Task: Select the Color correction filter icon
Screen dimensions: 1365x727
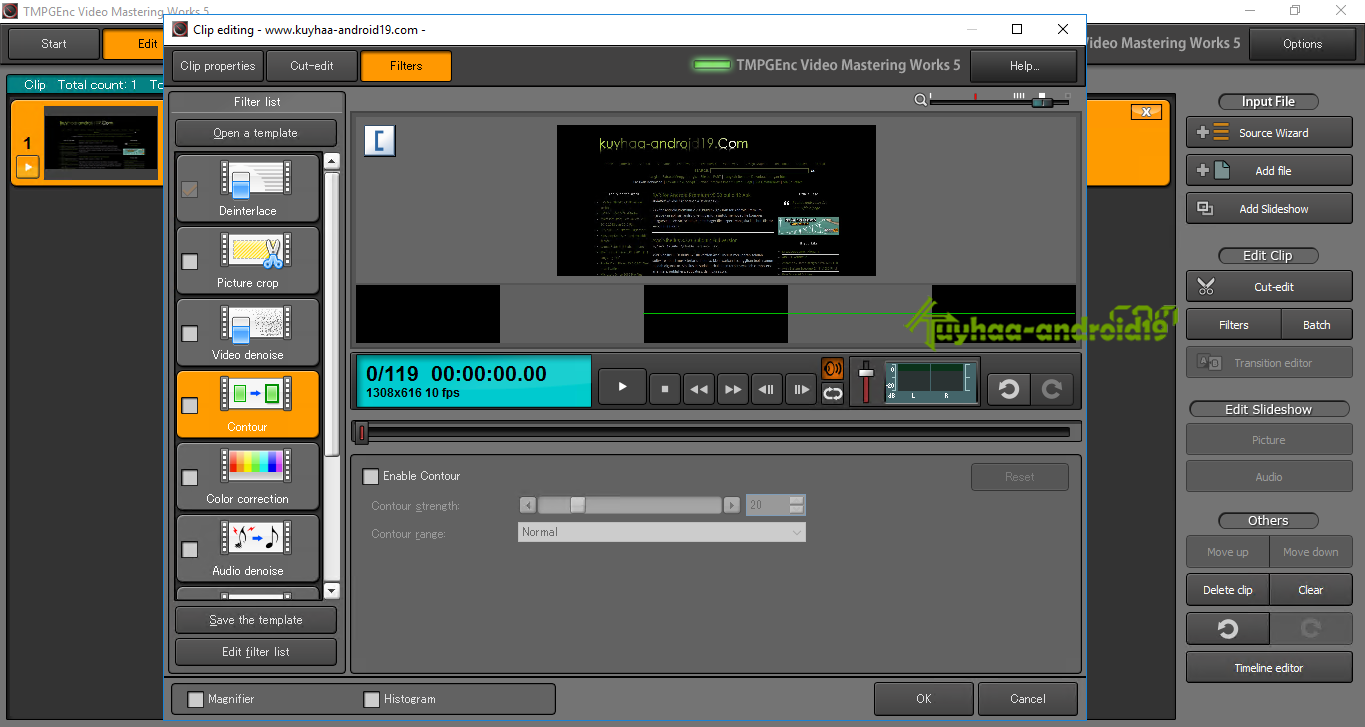Action: 256,469
